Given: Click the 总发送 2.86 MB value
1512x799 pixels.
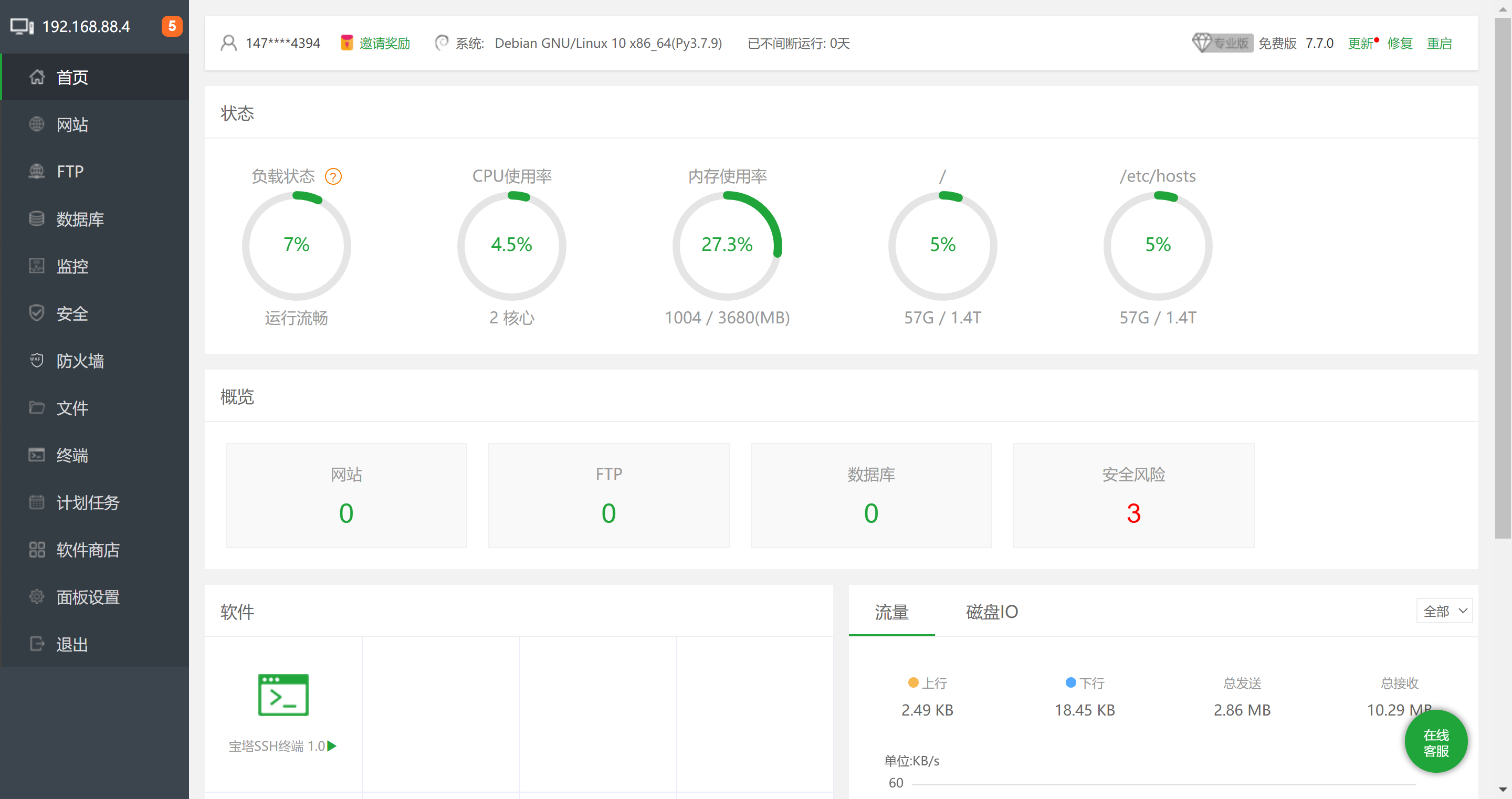Looking at the screenshot, I should (x=1242, y=710).
